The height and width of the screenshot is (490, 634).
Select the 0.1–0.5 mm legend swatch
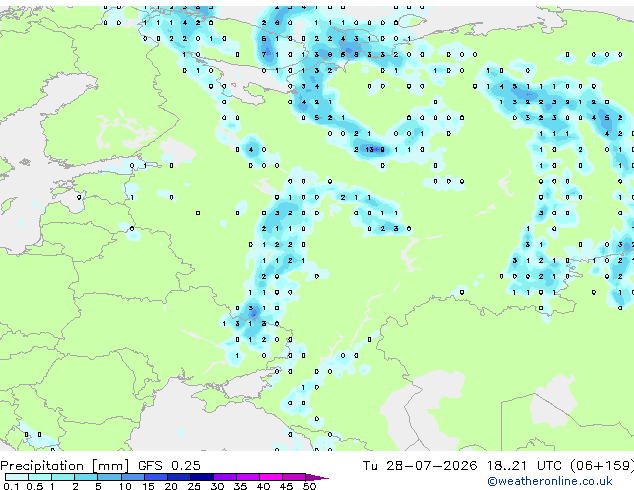click(17, 477)
